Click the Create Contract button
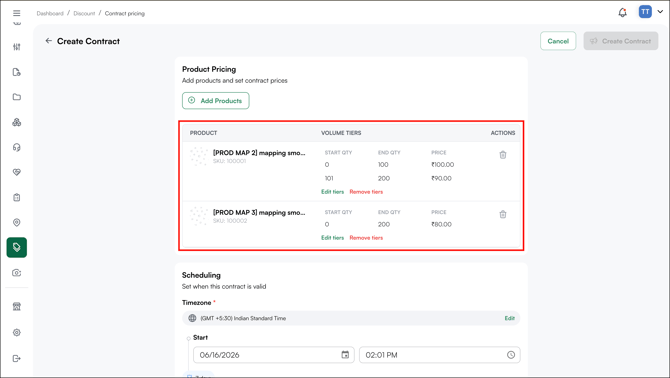 [621, 41]
